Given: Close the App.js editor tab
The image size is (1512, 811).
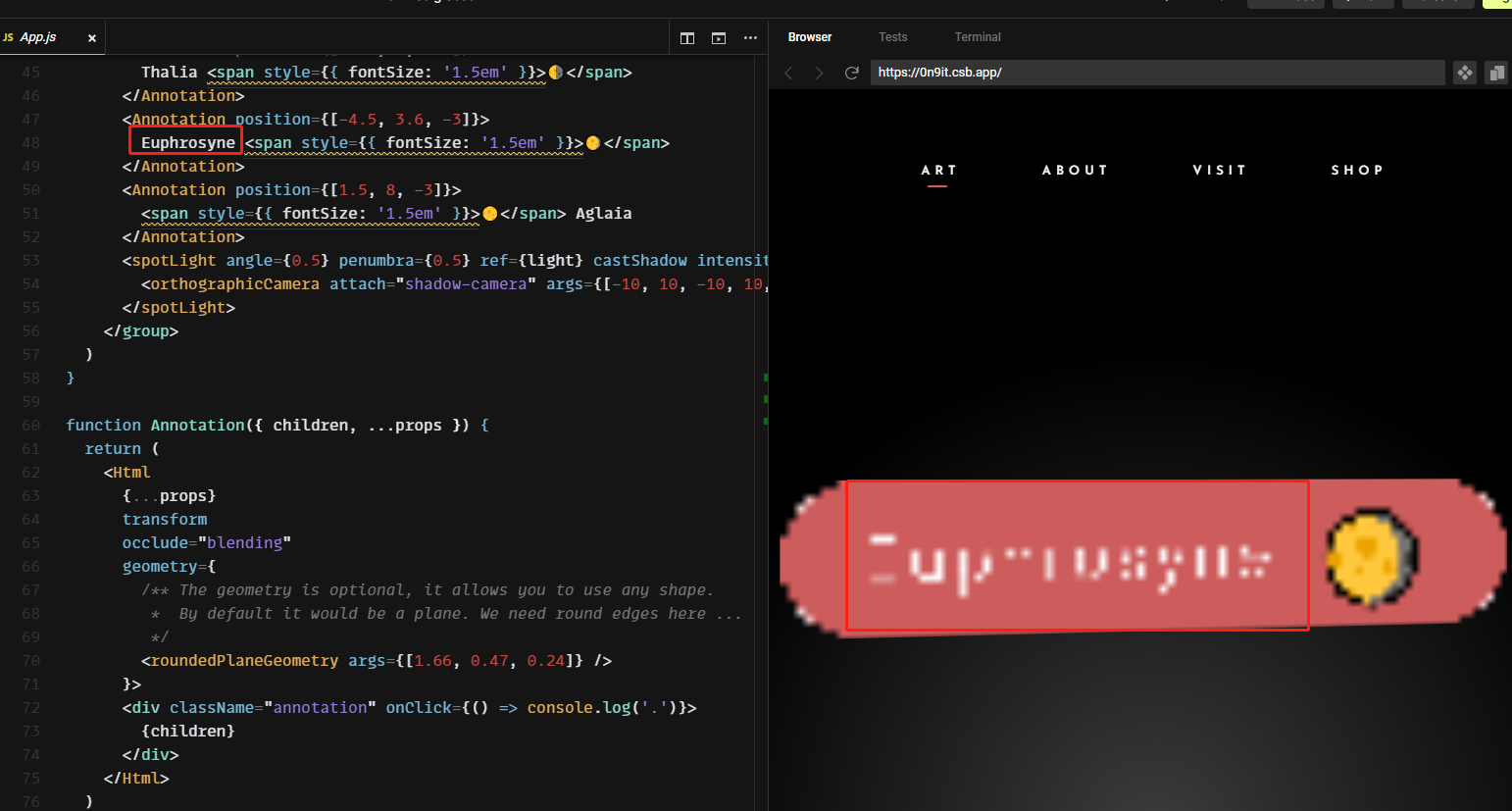Looking at the screenshot, I should [x=91, y=37].
